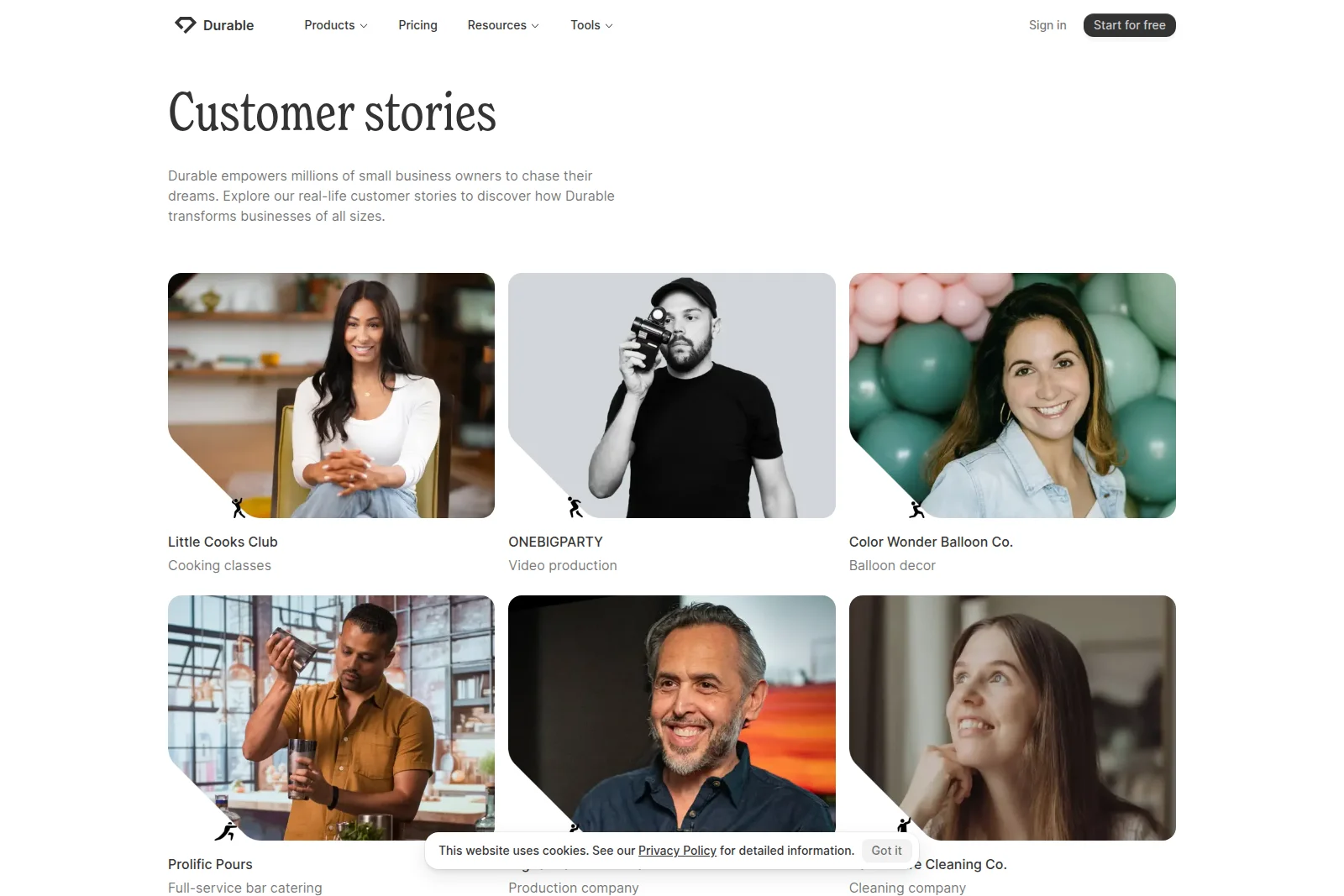Open the Products dropdown menu
The image size is (1344, 896).
[x=334, y=25]
